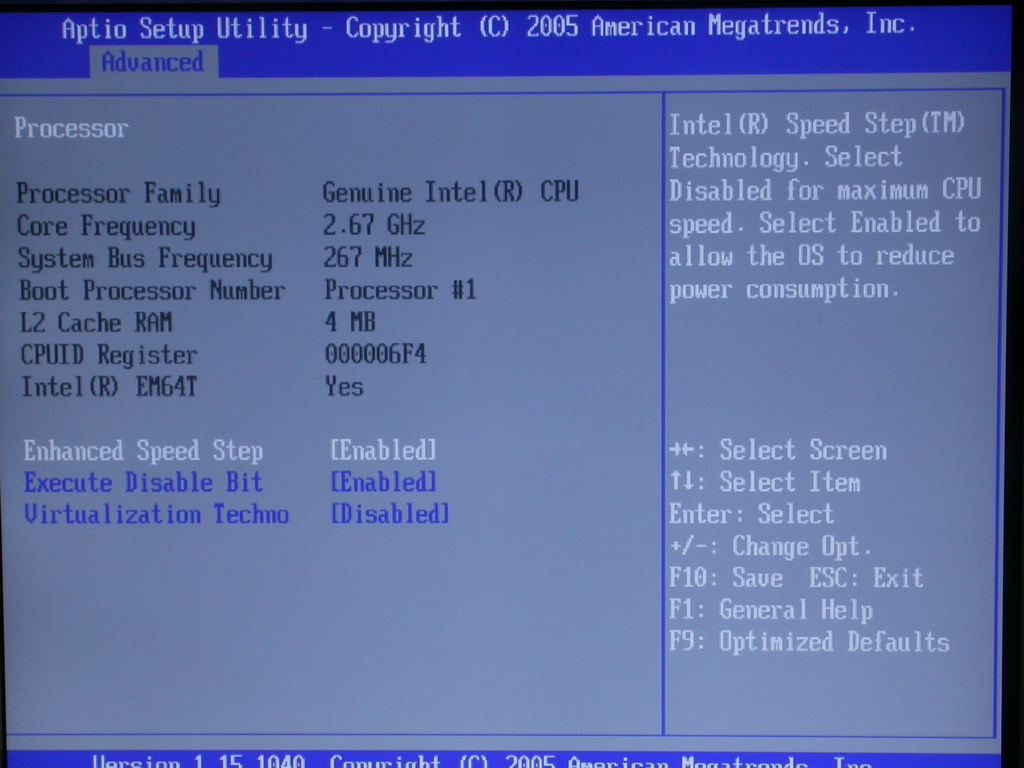Viewport: 1024px width, 768px height.
Task: Toggle Enhanced Speed Step Enabled value
Action: pos(383,451)
